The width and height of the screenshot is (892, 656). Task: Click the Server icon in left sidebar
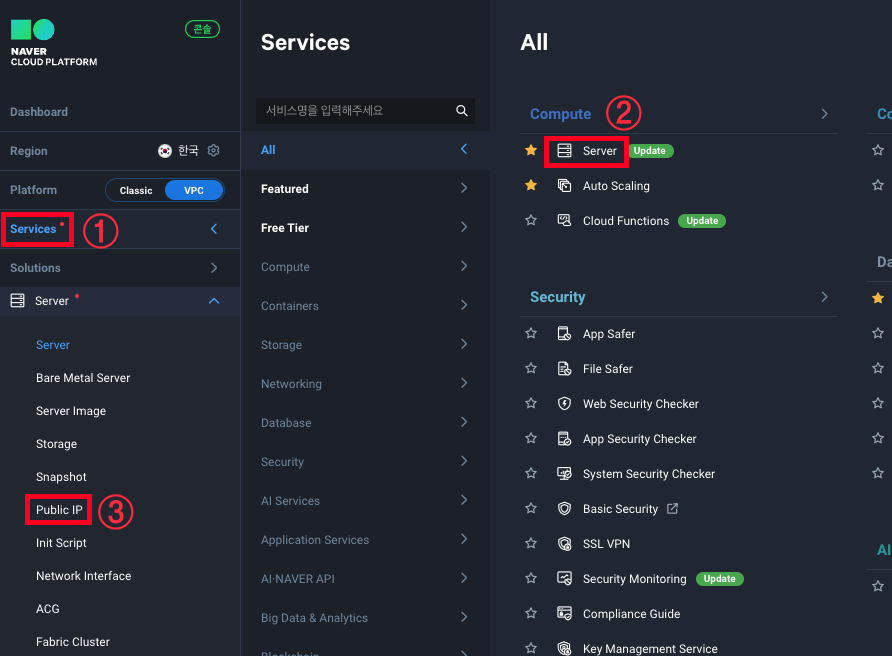point(18,300)
